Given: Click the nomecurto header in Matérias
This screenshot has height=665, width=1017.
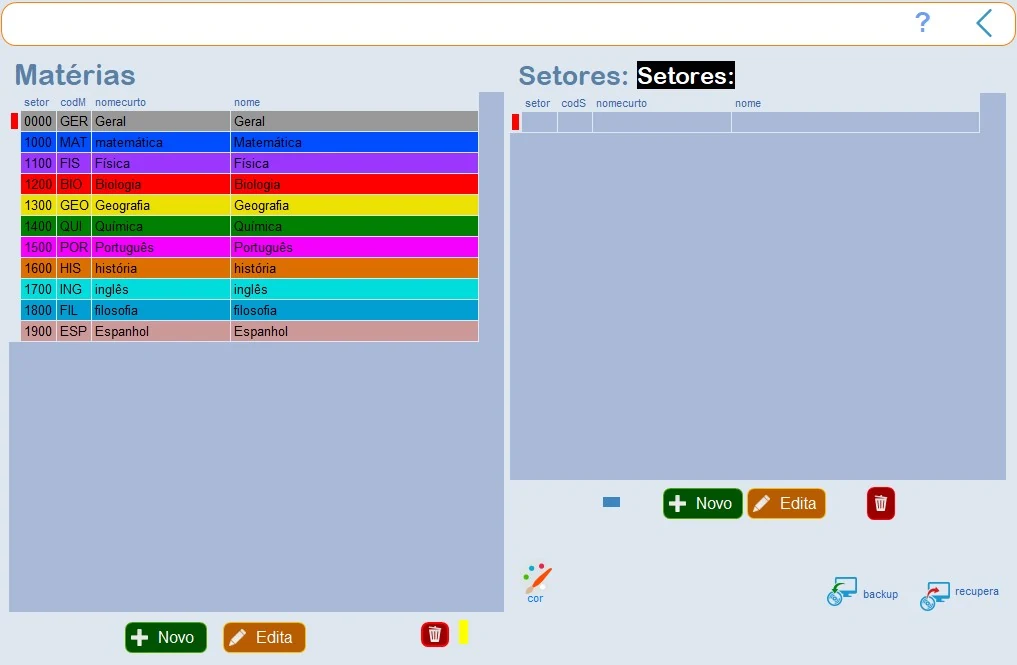Looking at the screenshot, I should (x=121, y=103).
